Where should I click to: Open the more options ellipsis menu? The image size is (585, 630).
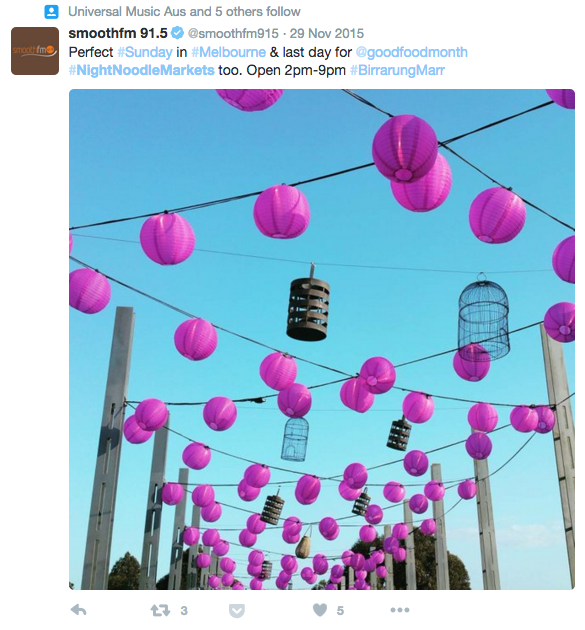point(400,610)
